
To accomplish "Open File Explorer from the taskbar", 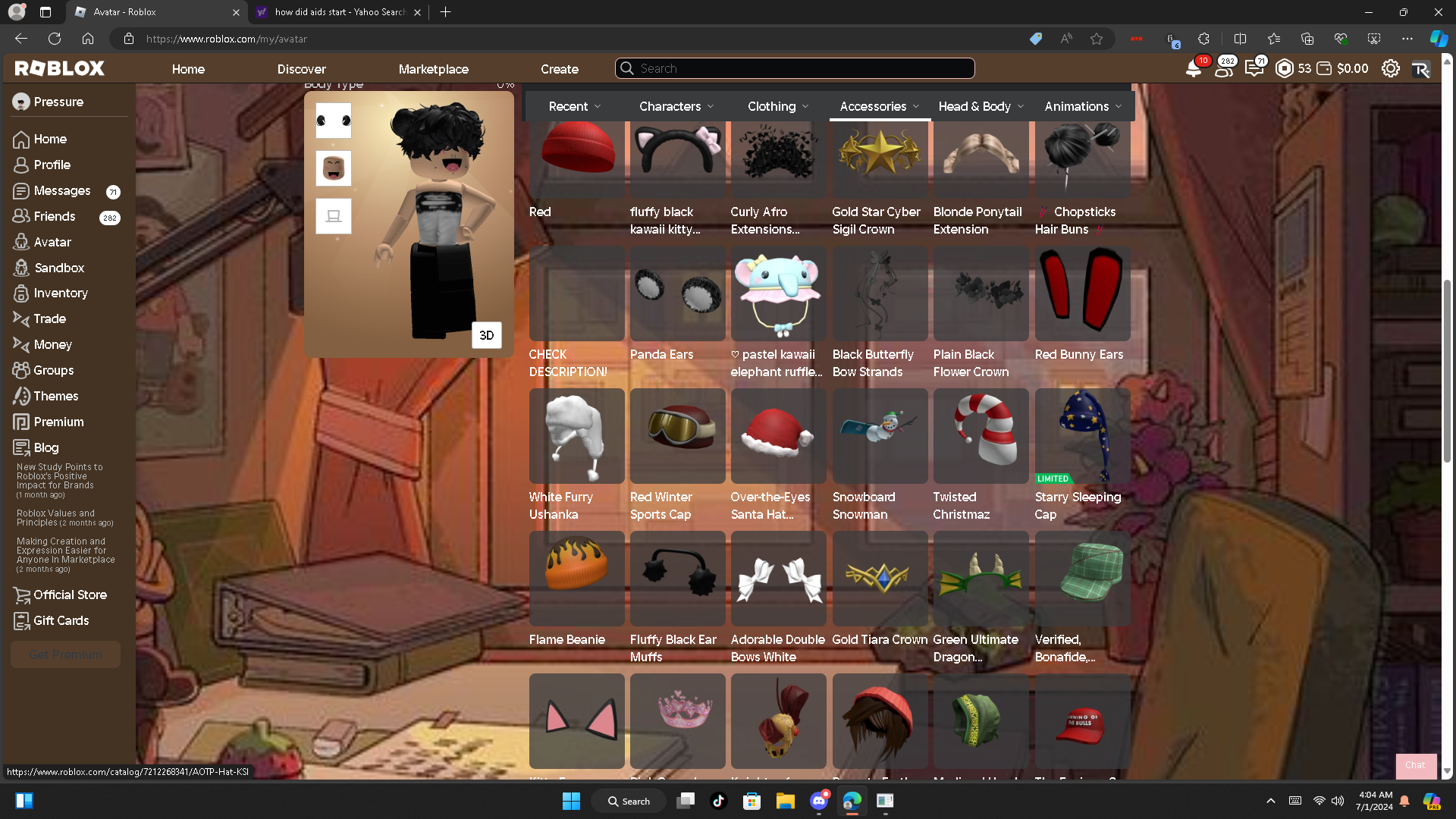I will (785, 801).
